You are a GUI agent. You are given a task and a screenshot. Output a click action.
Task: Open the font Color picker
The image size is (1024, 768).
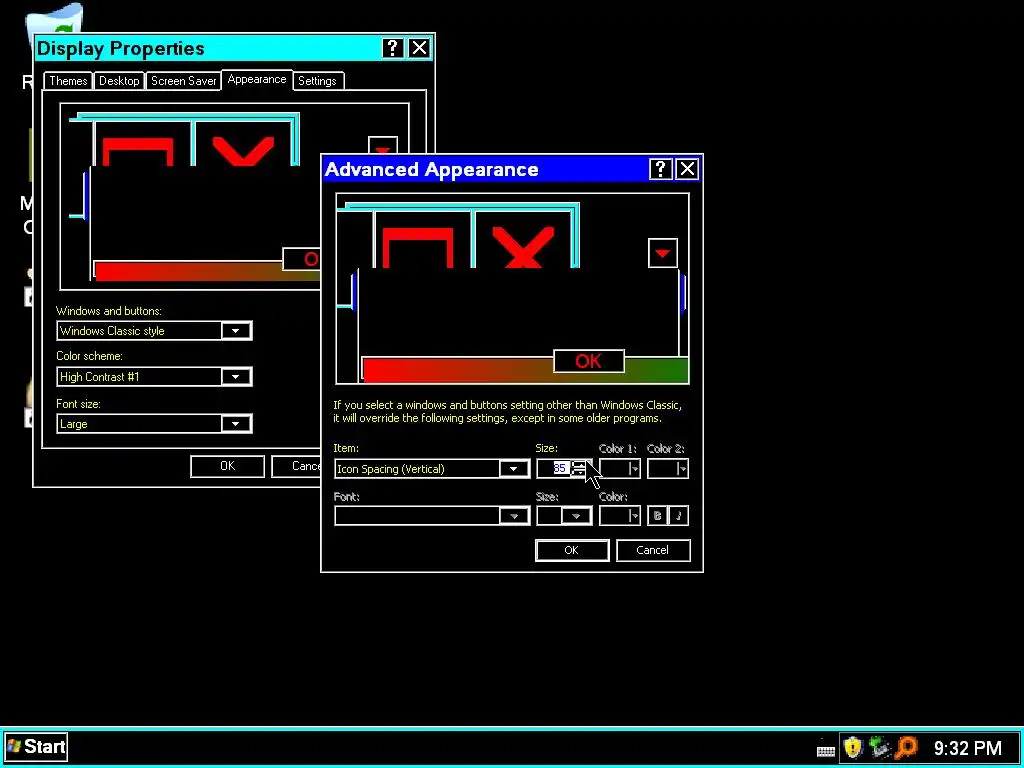620,516
